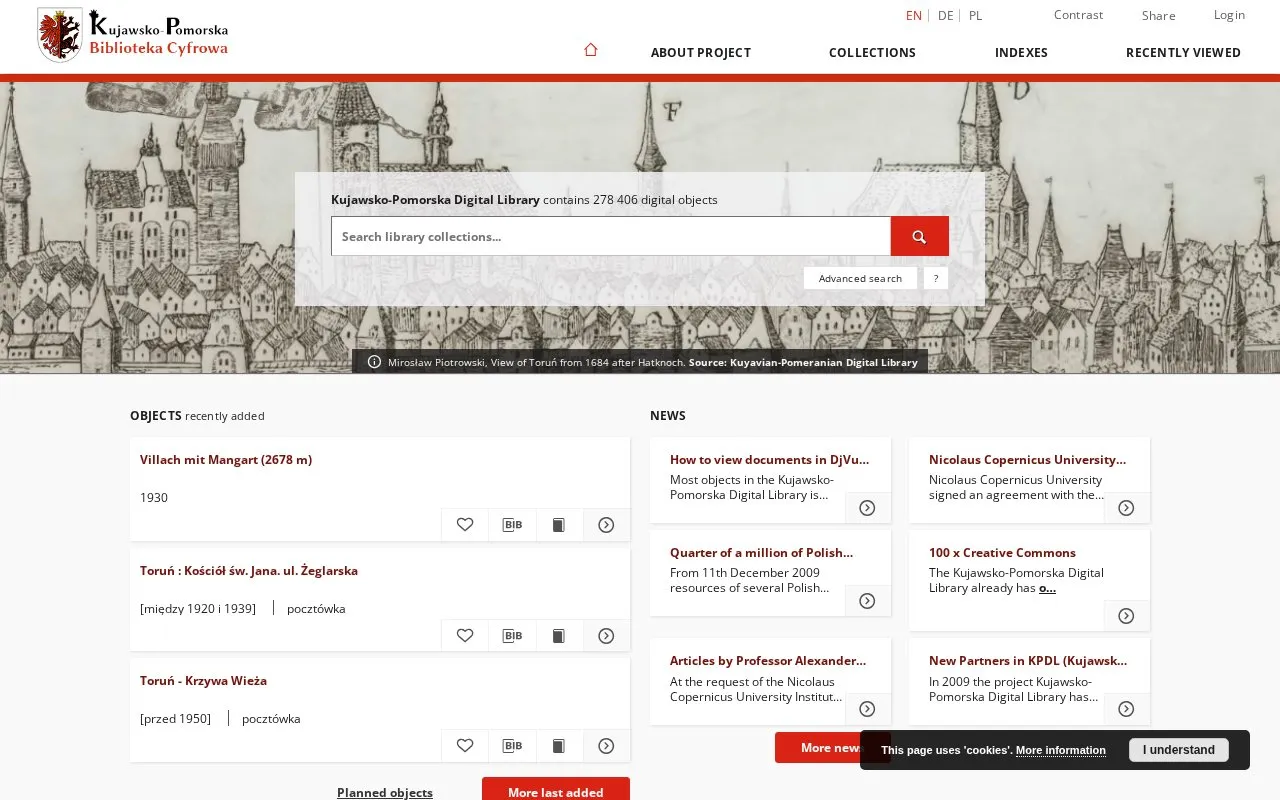Image resolution: width=1280 pixels, height=800 pixels.
Task: Open the Indexes menu
Action: click(1021, 53)
